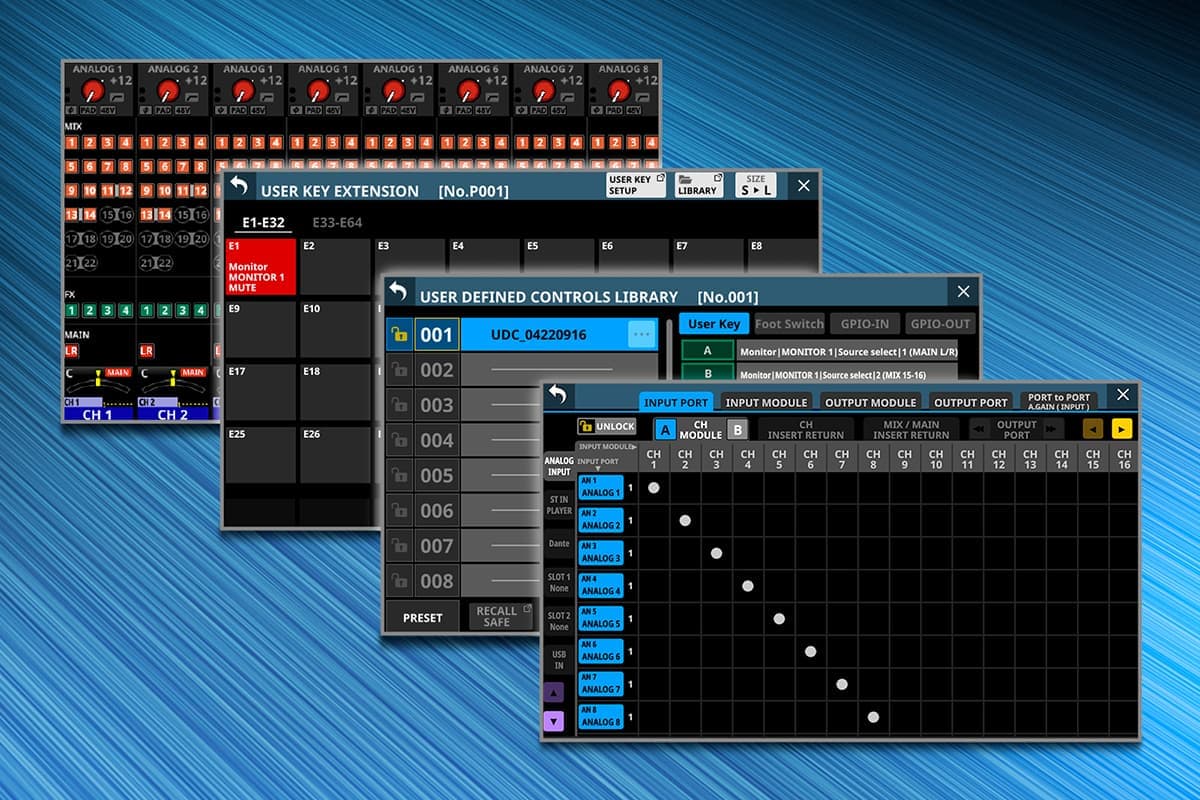
Task: Click the yellow right-arrow page button
Action: click(1122, 428)
